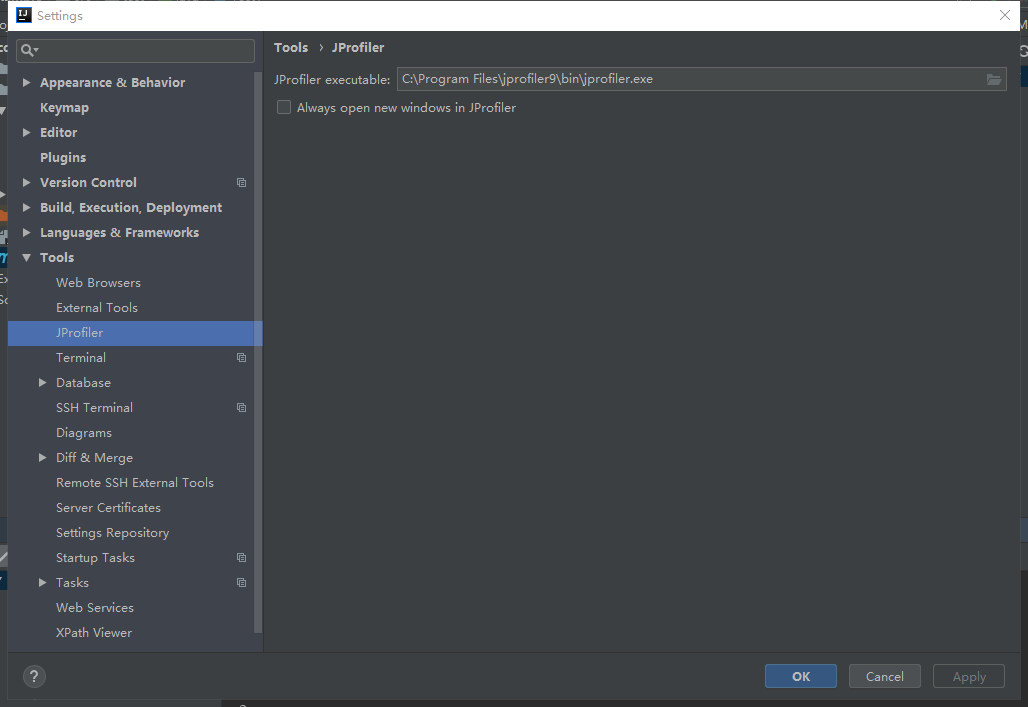
Task: Open XPath Viewer settings
Action: point(94,633)
